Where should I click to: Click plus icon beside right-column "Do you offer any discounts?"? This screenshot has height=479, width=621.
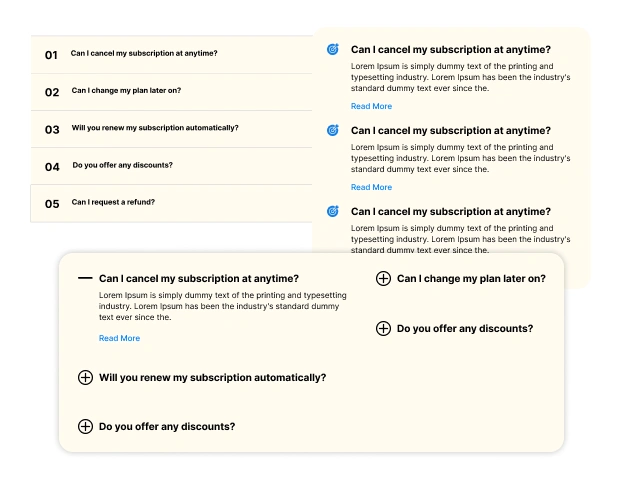tap(383, 328)
